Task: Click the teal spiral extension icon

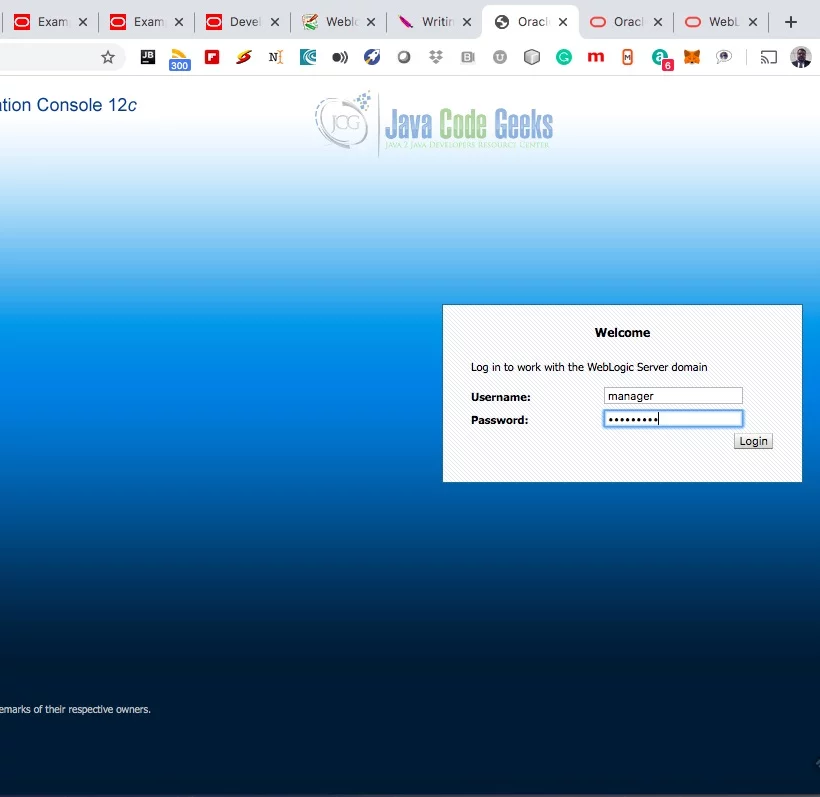Action: point(308,57)
